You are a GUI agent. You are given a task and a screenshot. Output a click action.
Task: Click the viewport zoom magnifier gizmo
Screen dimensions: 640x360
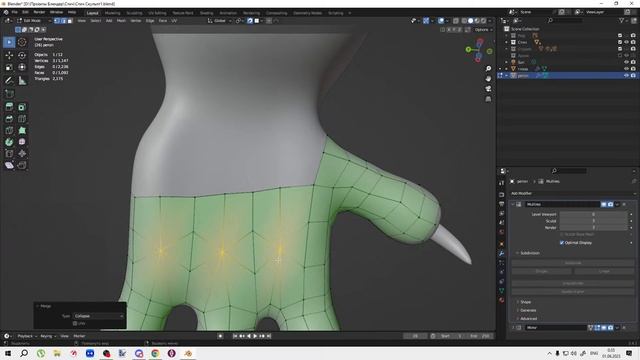click(x=488, y=69)
